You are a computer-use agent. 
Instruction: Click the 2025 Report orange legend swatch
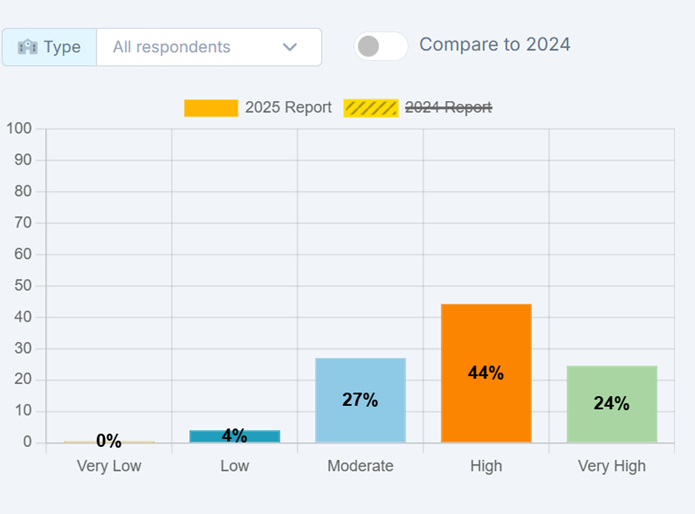210,108
